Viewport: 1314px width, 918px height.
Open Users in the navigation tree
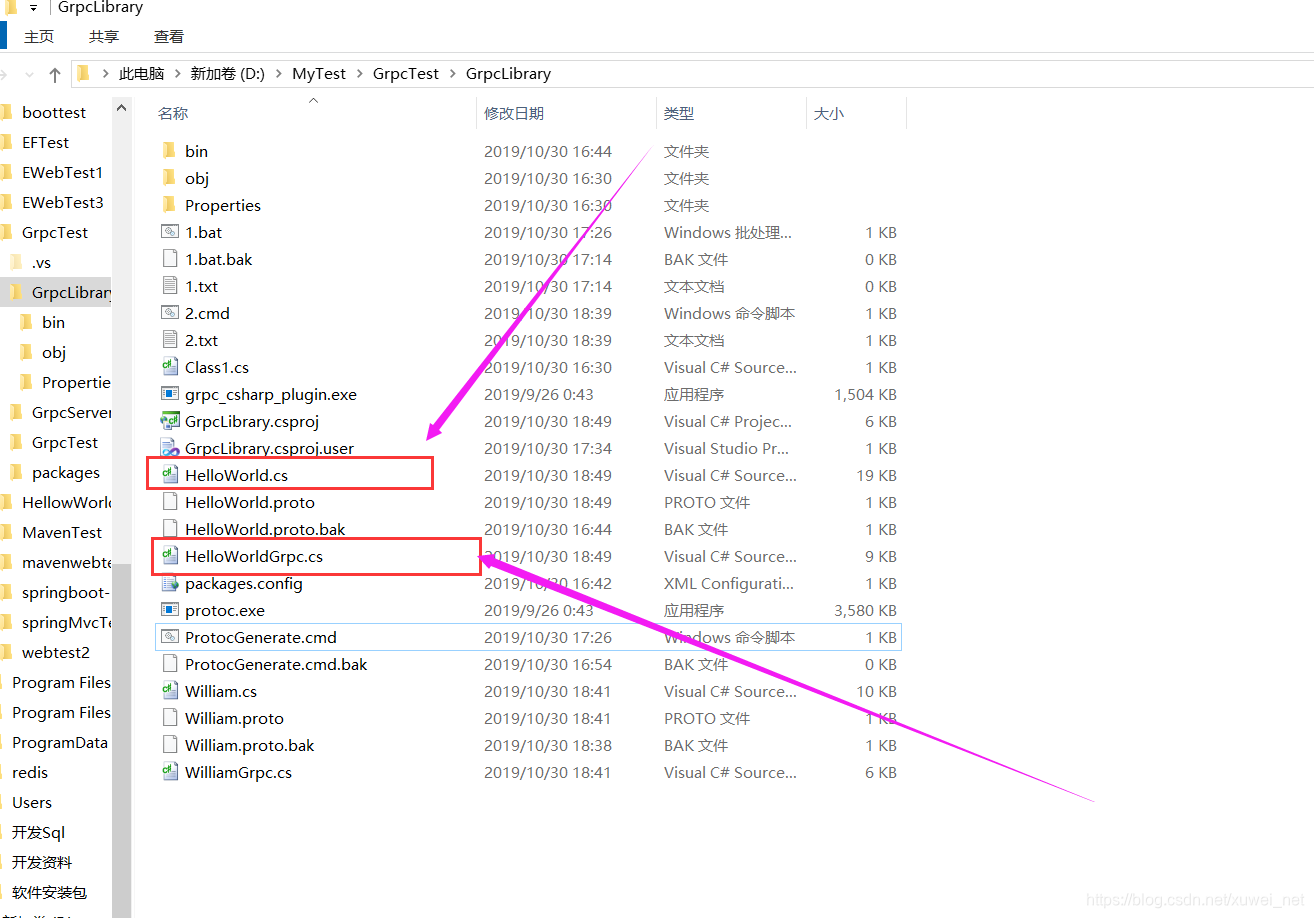tap(32, 802)
